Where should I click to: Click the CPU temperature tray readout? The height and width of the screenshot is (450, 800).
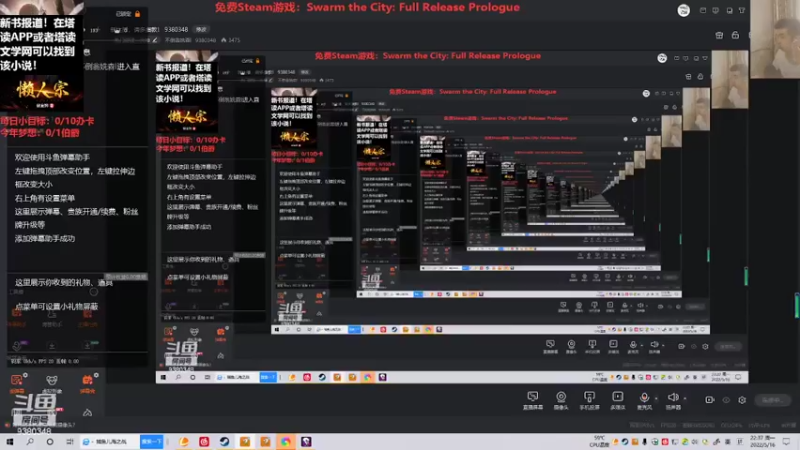coord(599,442)
